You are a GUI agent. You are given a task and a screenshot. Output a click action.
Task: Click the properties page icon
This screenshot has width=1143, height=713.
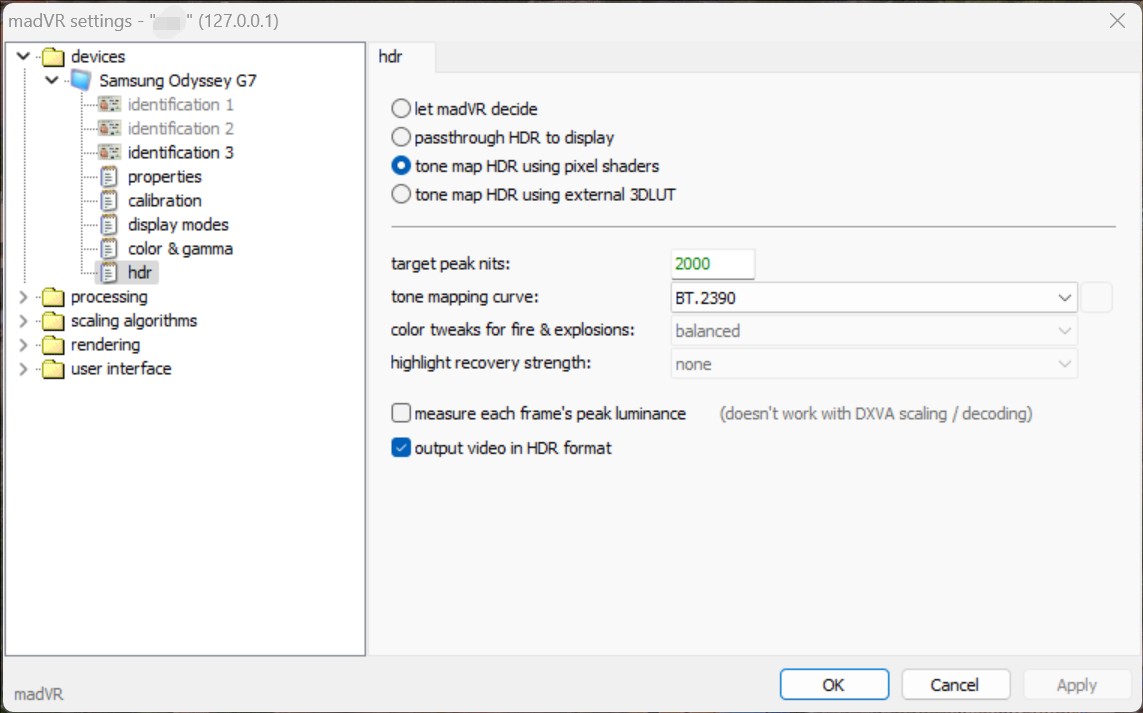(110, 177)
